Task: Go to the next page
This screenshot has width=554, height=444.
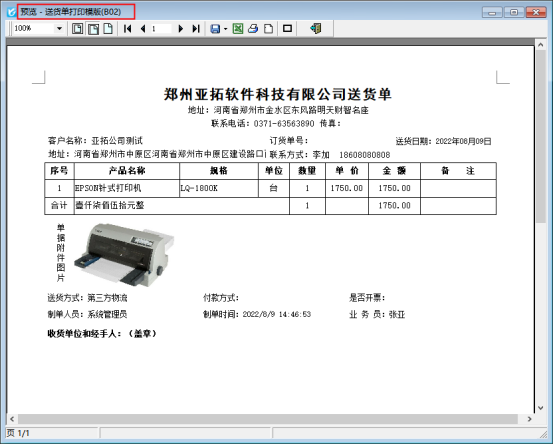Action: tap(181, 29)
